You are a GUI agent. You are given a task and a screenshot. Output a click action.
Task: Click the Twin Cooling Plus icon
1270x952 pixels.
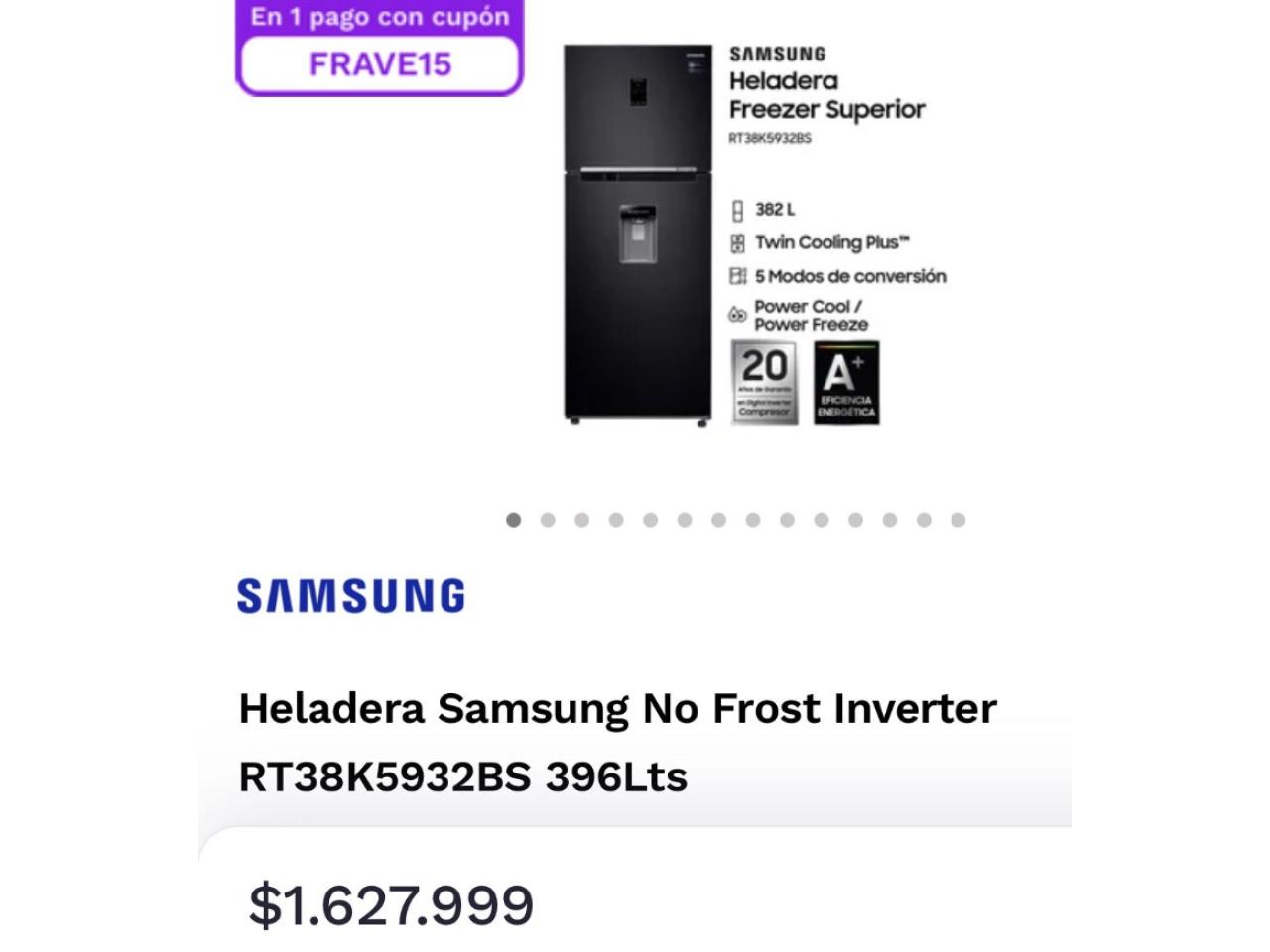pos(737,243)
